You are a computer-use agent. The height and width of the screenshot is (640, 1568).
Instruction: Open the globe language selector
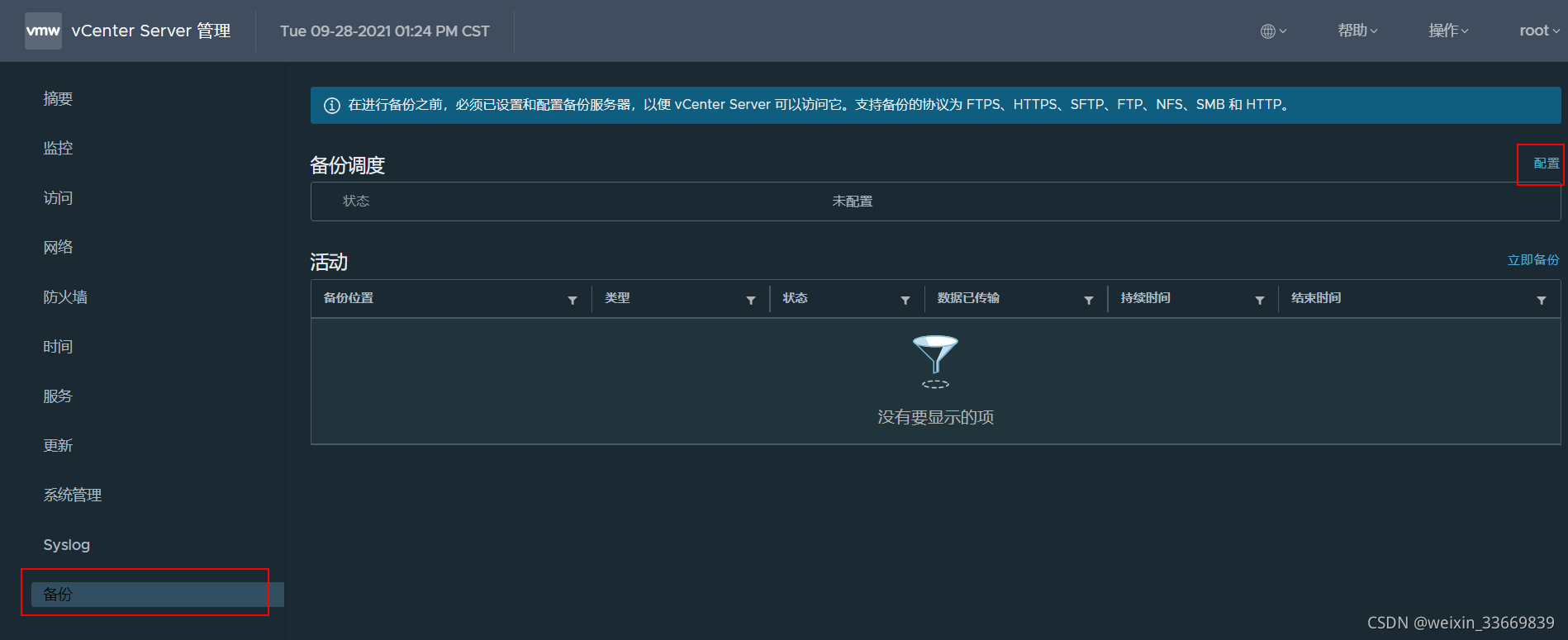[x=1273, y=31]
